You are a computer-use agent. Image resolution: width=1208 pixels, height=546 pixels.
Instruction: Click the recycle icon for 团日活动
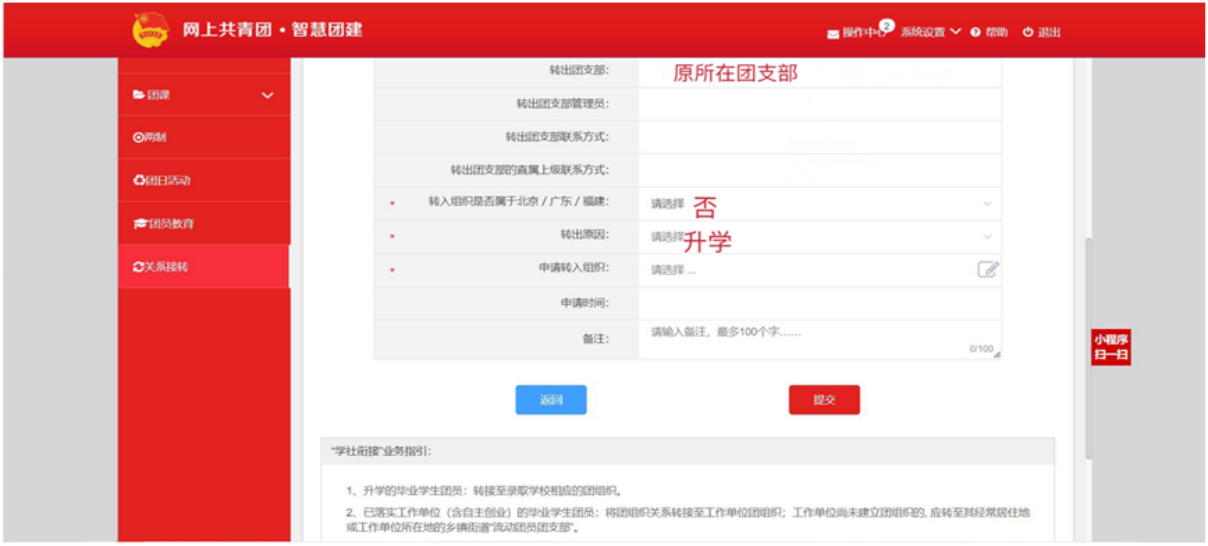coord(139,181)
